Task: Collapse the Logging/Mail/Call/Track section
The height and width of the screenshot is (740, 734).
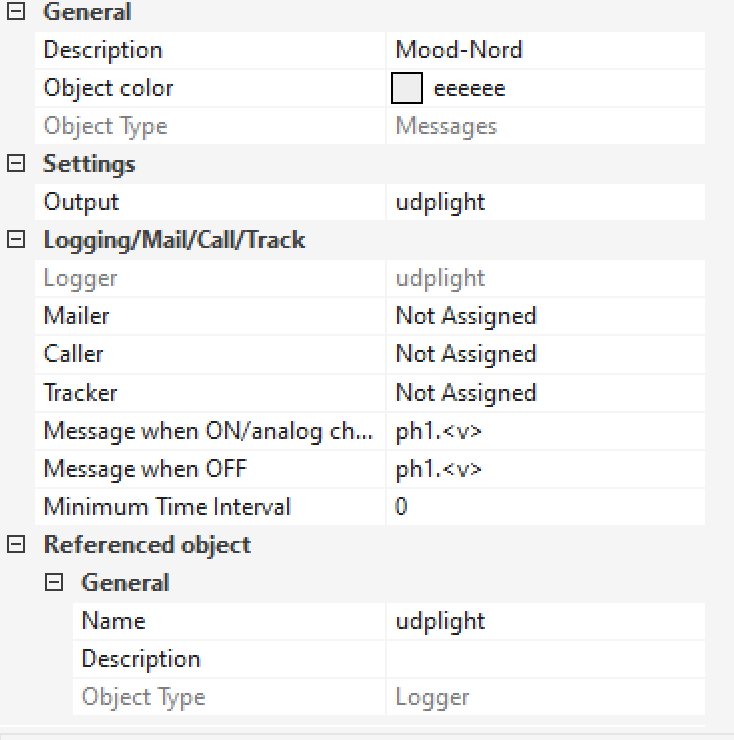Action: click(x=16, y=240)
